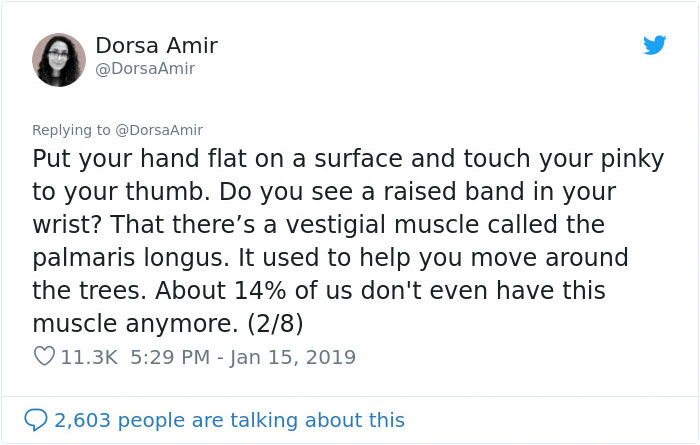Click the 'Replying to' label text

pyautogui.click(x=72, y=130)
